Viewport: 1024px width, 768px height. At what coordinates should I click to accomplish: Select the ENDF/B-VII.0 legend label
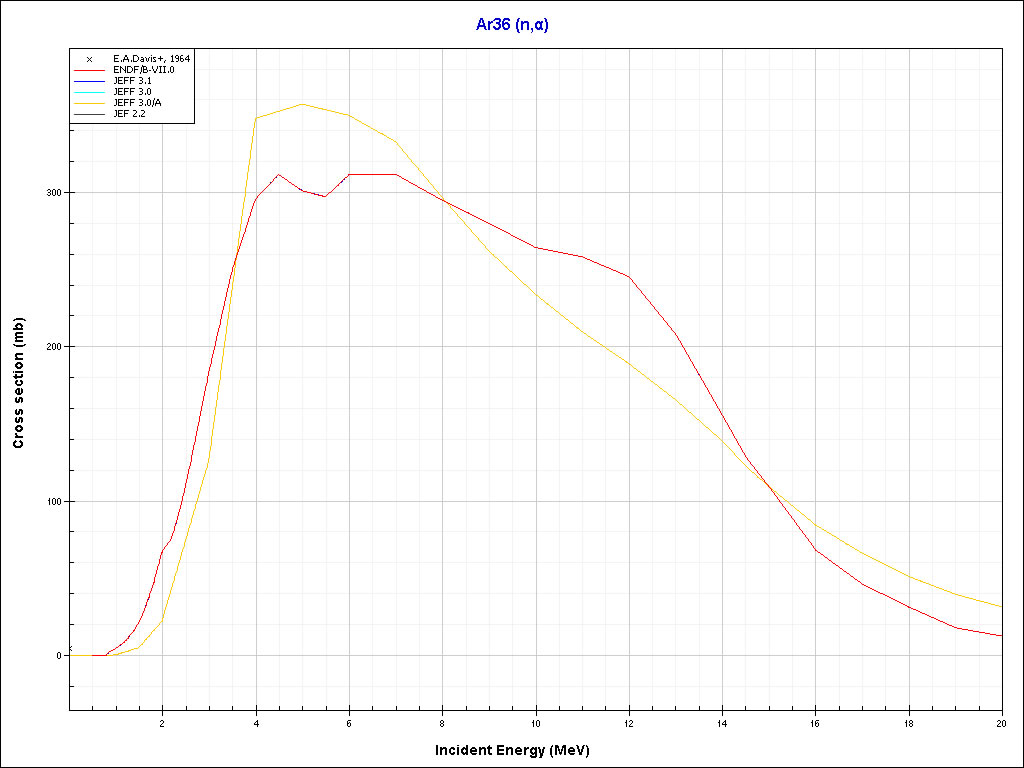click(x=144, y=70)
